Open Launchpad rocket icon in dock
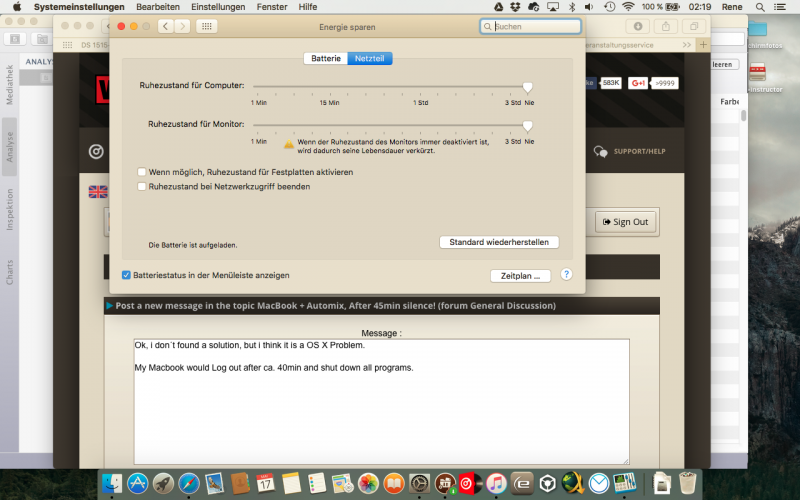 point(163,483)
